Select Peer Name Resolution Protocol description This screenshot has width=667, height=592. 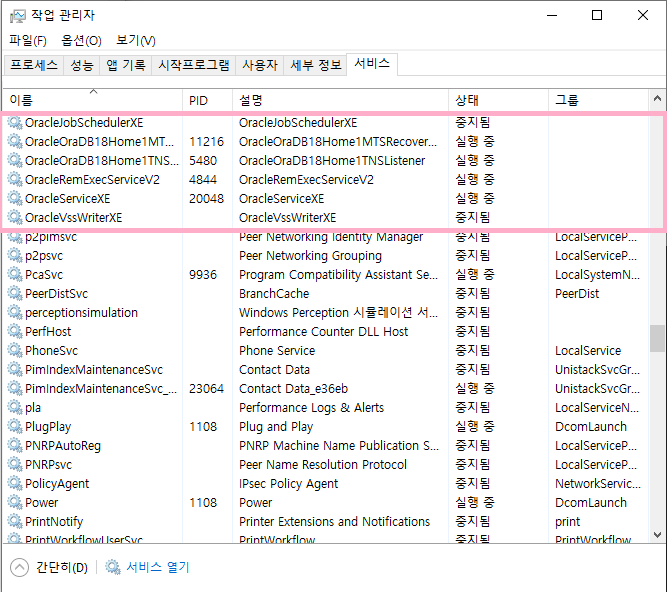[x=323, y=464]
